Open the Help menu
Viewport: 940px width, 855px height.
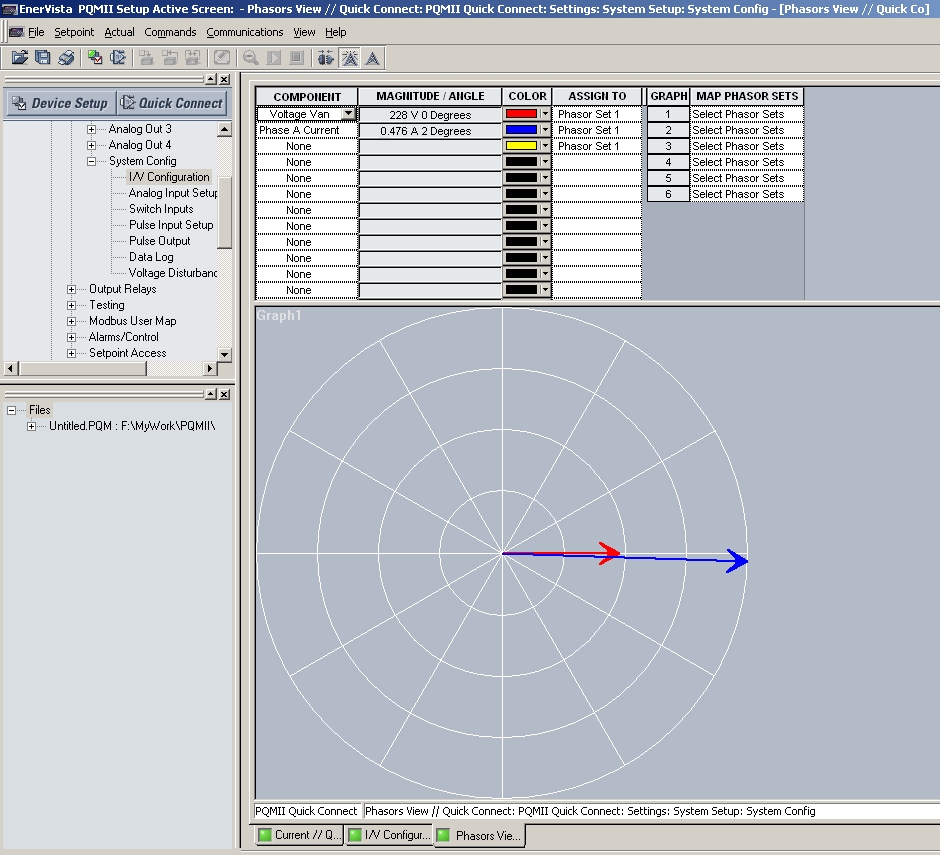336,32
